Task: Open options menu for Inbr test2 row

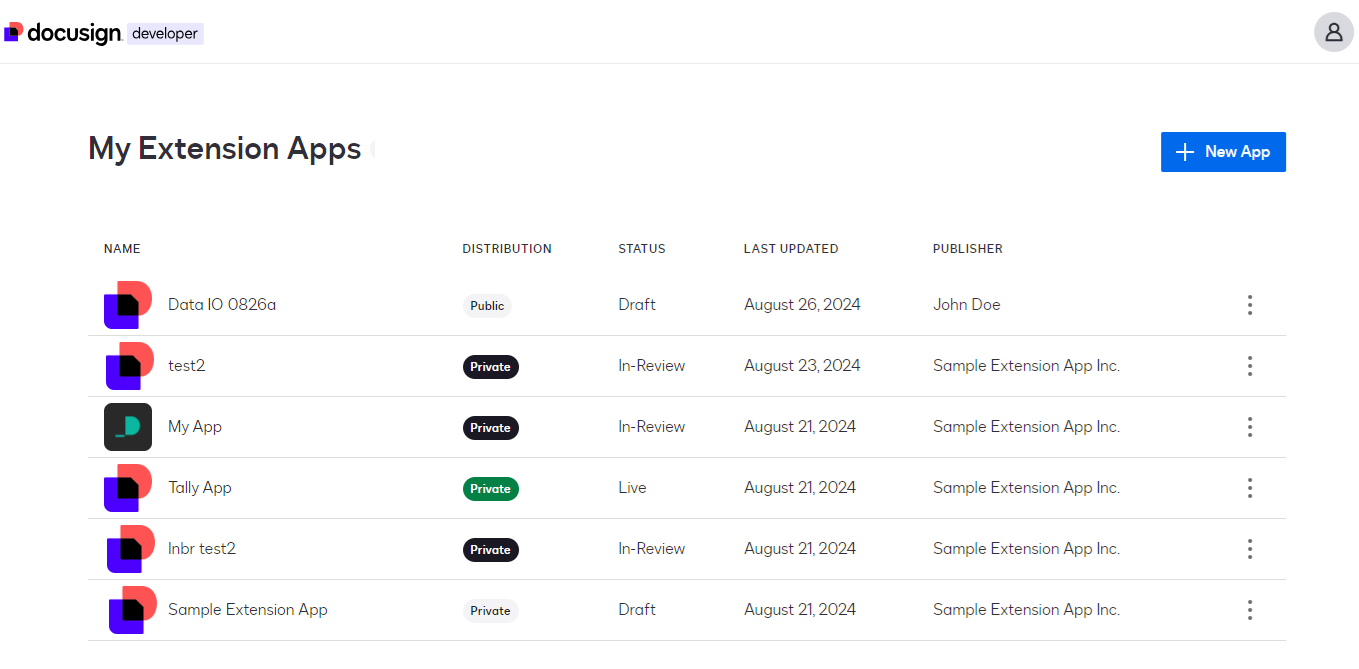Action: click(1249, 549)
